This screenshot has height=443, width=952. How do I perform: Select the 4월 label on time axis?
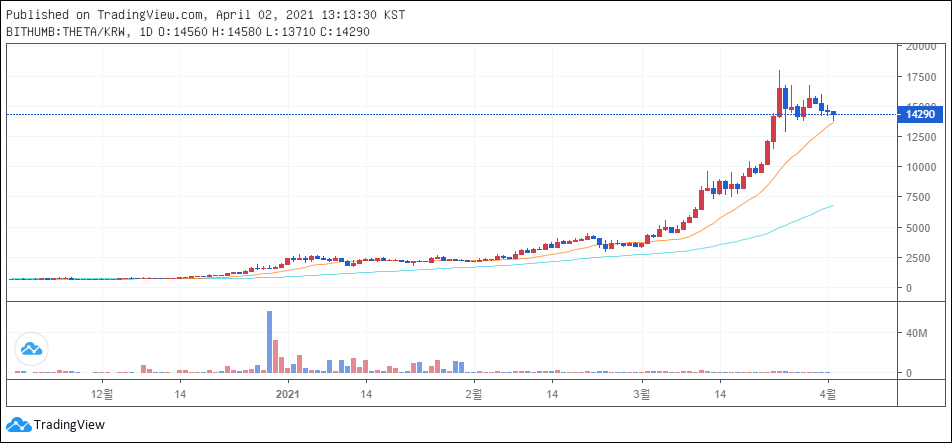pyautogui.click(x=830, y=395)
